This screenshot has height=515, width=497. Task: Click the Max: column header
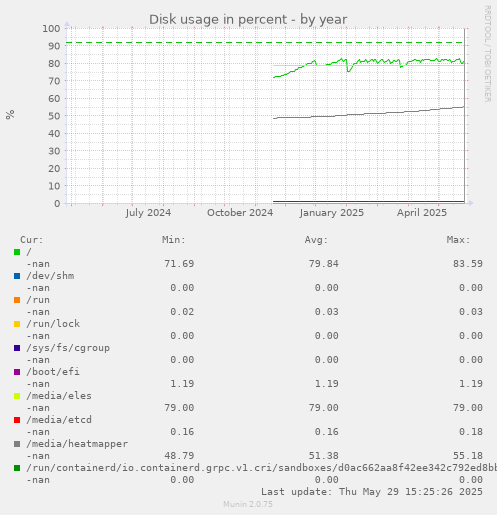click(x=458, y=240)
